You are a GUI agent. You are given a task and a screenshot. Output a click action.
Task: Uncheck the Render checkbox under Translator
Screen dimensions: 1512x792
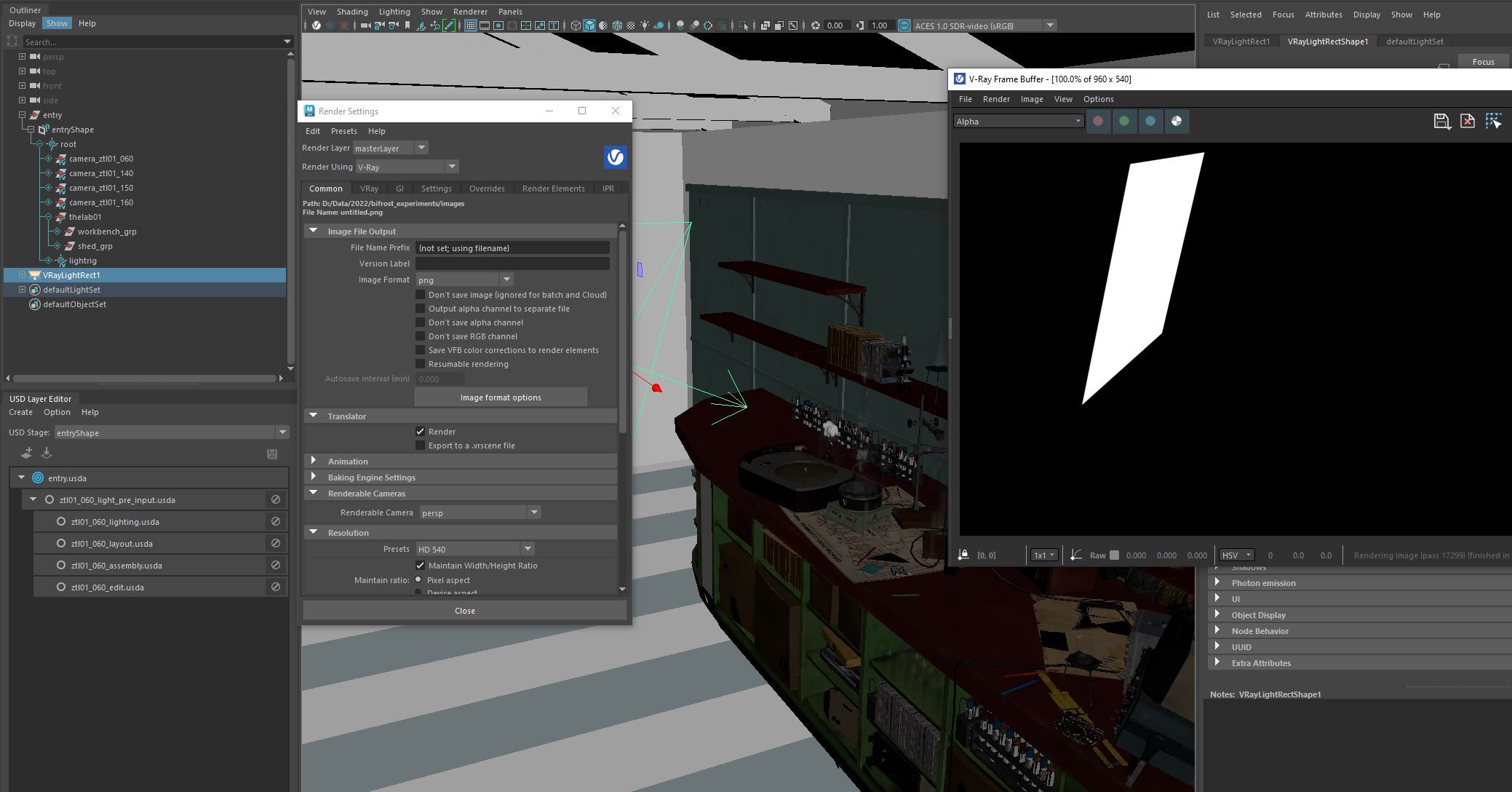click(x=420, y=432)
